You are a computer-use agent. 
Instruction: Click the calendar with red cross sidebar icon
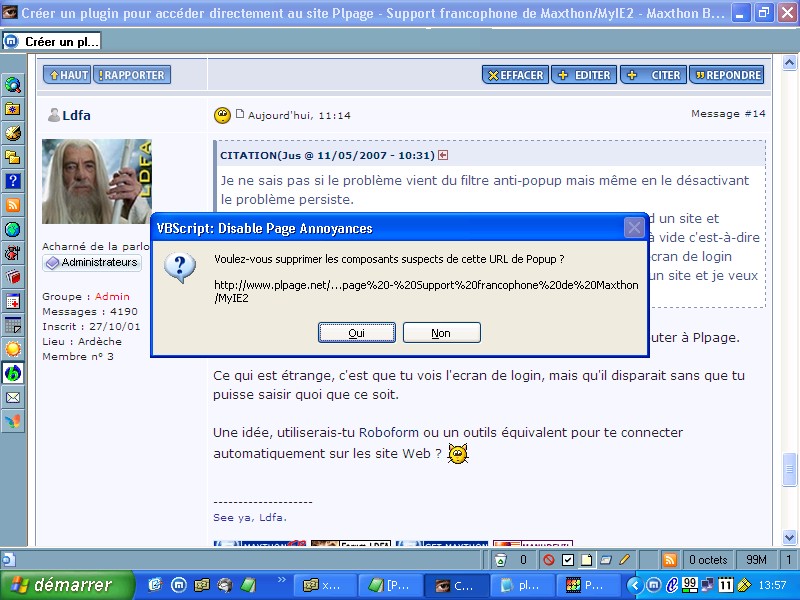(x=13, y=301)
